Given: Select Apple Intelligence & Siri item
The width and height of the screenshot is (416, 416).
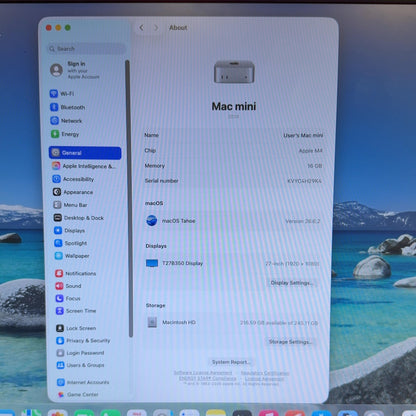Looking at the screenshot, I should point(84,166).
